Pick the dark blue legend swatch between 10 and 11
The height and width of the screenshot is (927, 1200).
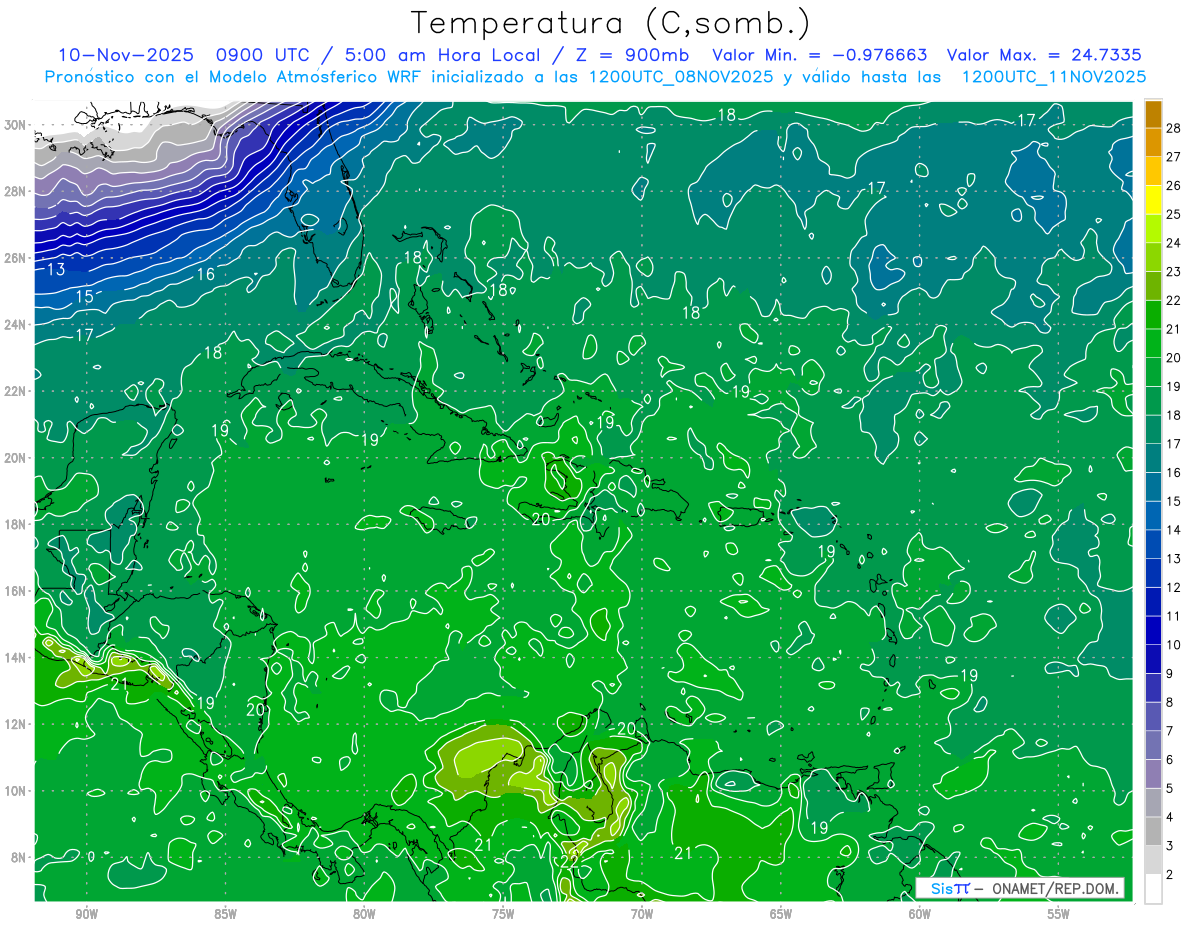tap(1153, 630)
